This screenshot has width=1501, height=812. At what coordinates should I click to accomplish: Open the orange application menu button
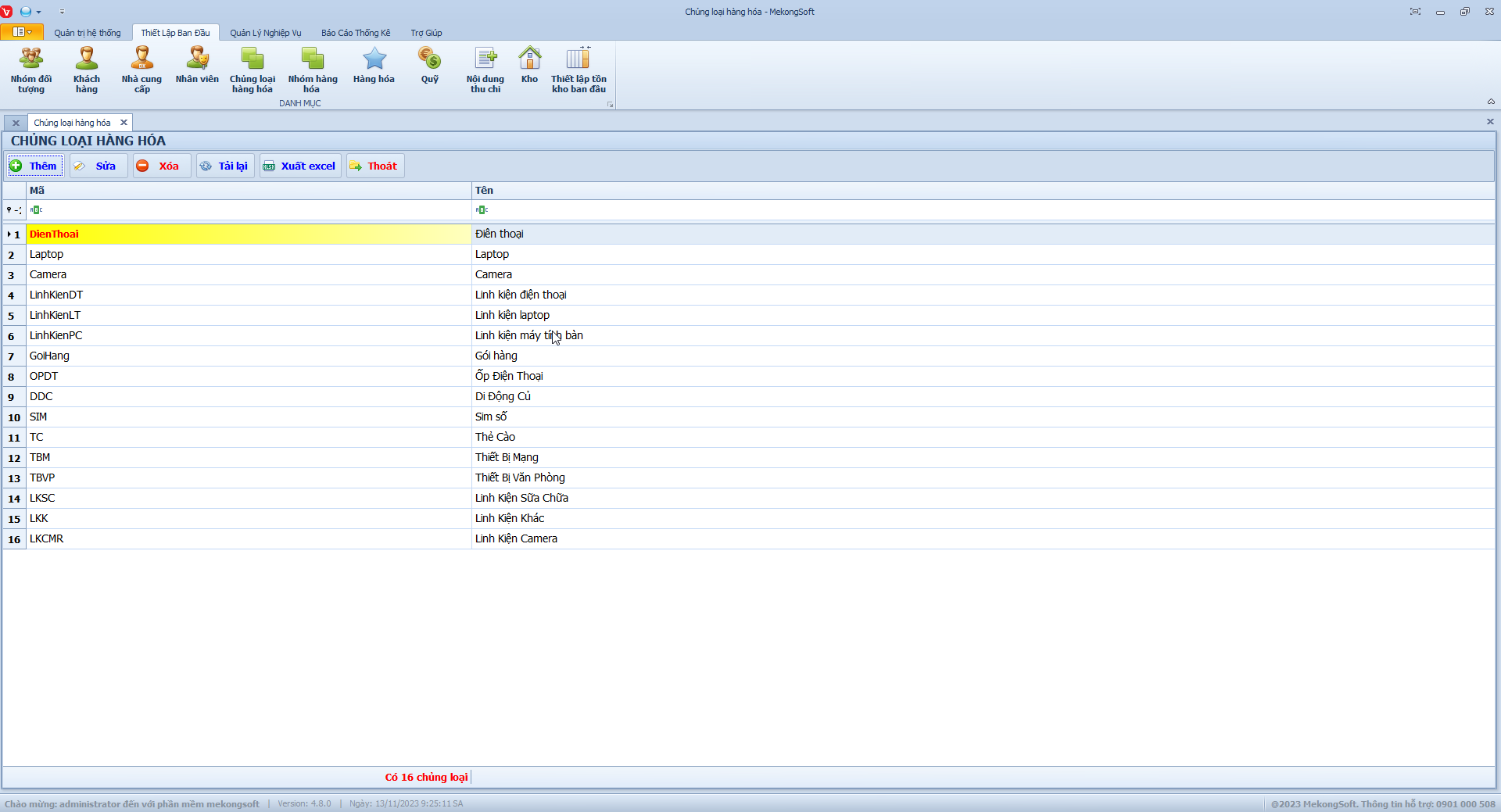(21, 32)
